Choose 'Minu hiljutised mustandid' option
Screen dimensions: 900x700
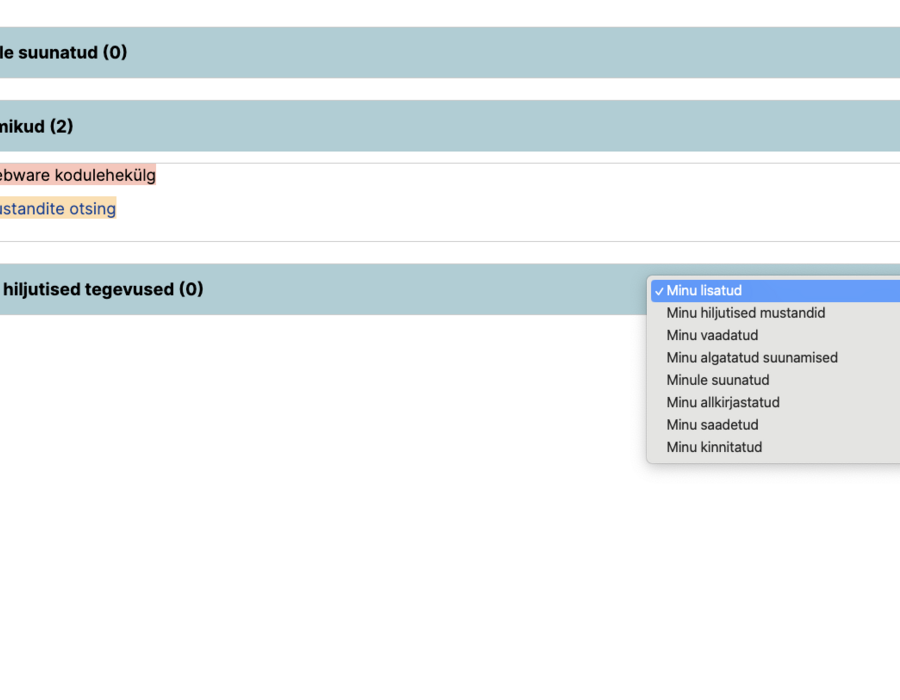pyautogui.click(x=775, y=313)
